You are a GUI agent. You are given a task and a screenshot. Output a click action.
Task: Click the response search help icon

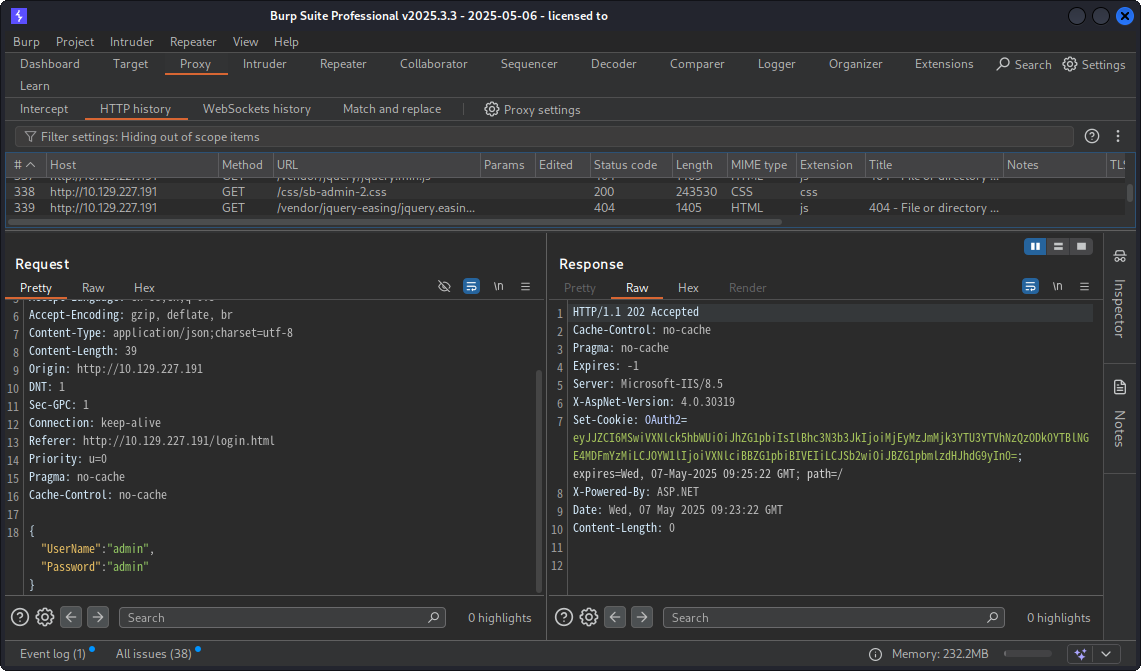(564, 617)
